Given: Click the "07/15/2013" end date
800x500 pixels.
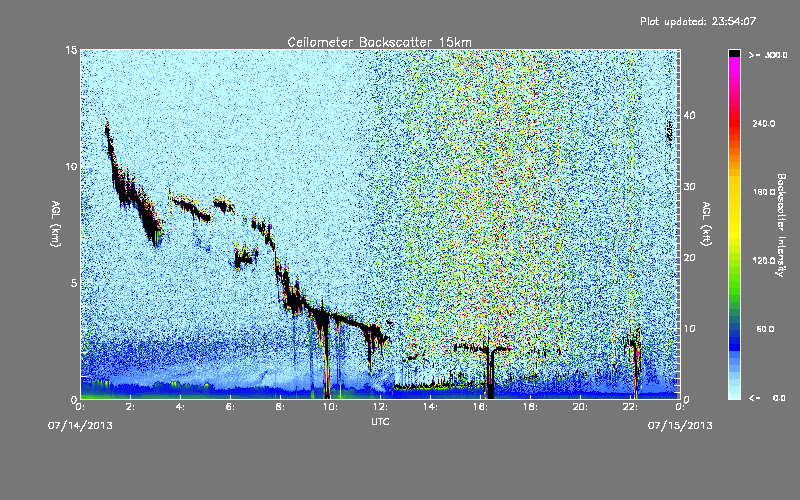Looking at the screenshot, I should click(680, 426).
